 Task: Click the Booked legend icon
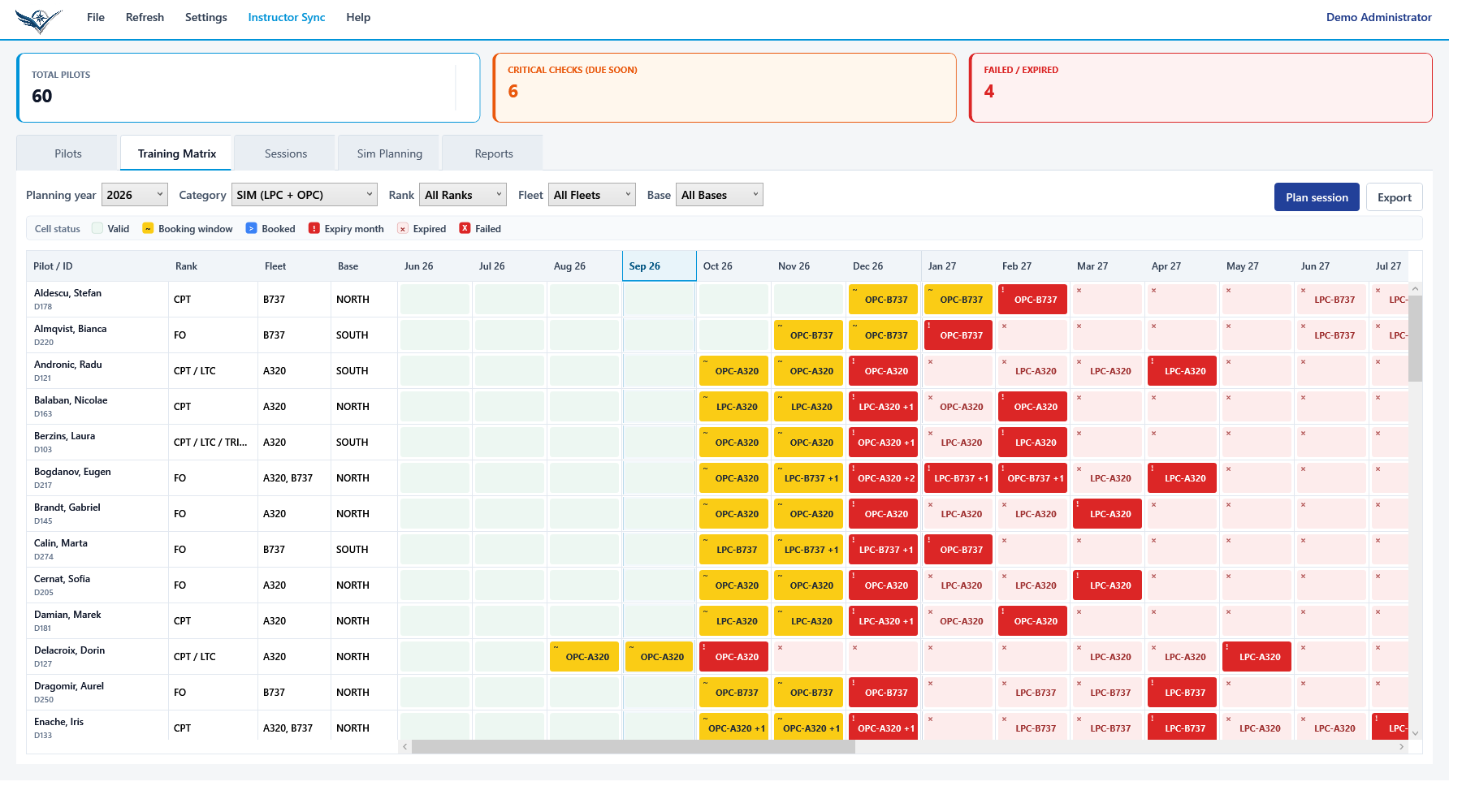(251, 228)
